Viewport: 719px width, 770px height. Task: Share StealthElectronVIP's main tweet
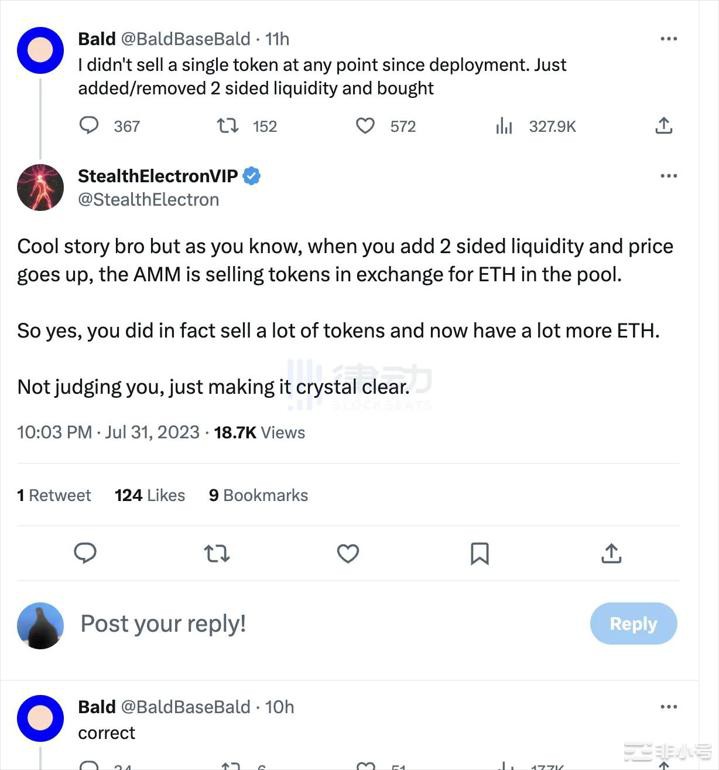pyautogui.click(x=611, y=553)
